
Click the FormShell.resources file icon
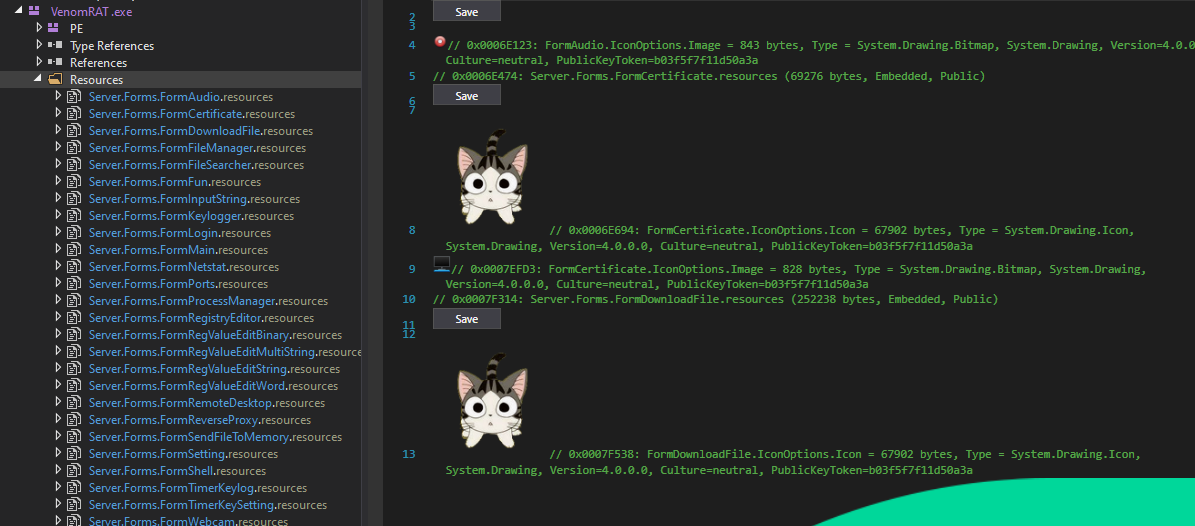(74, 470)
